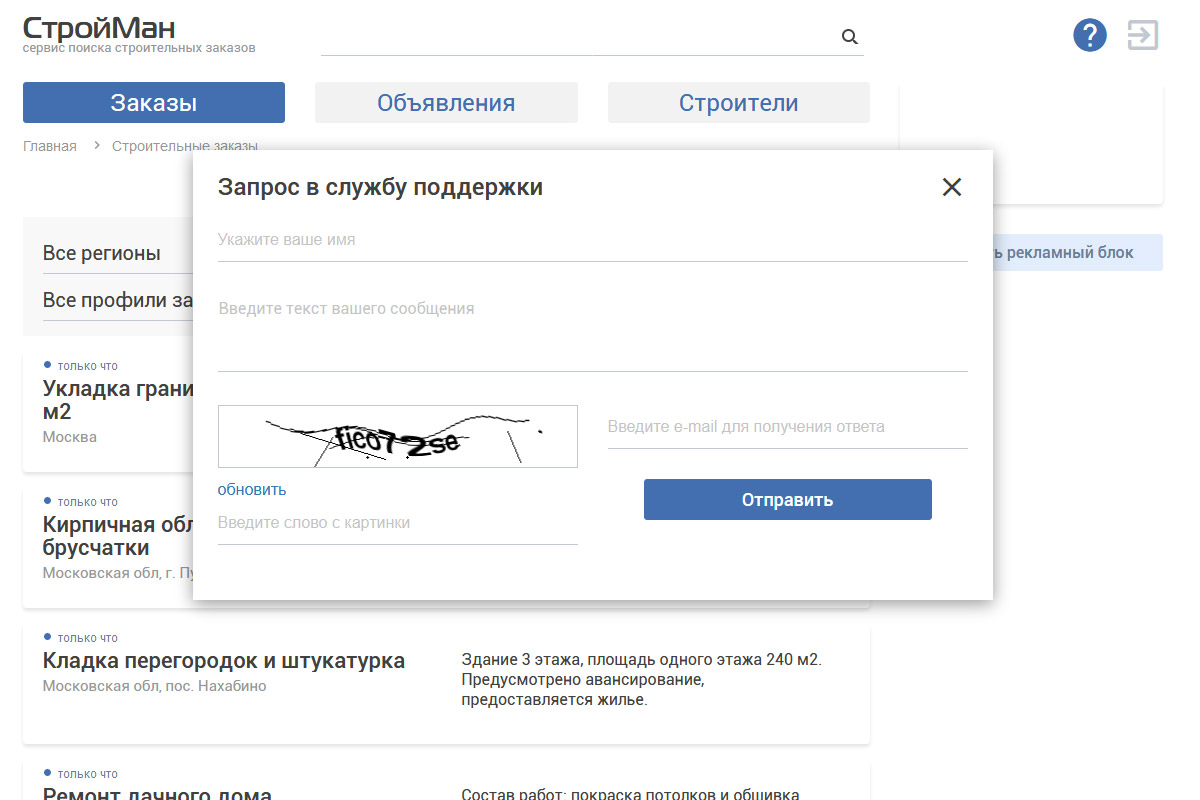Click the captcha image
Image resolution: width=1200 pixels, height=800 pixels.
tap(397, 436)
